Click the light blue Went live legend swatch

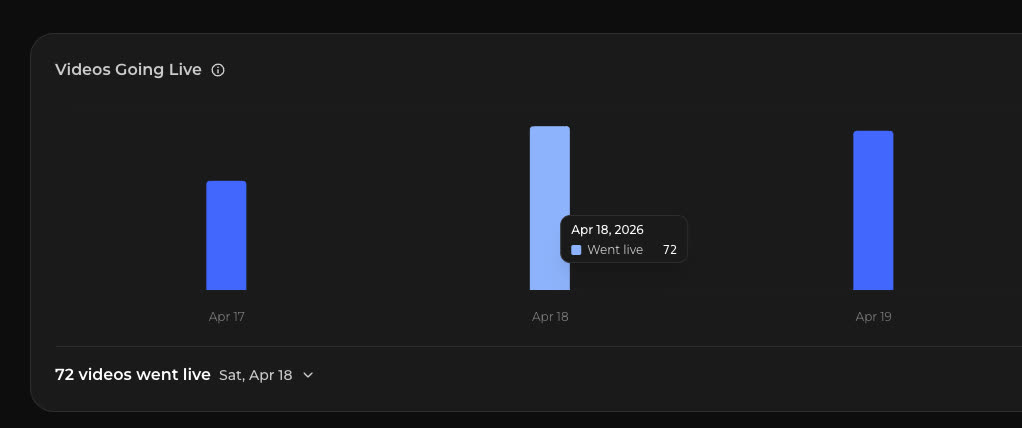[576, 250]
